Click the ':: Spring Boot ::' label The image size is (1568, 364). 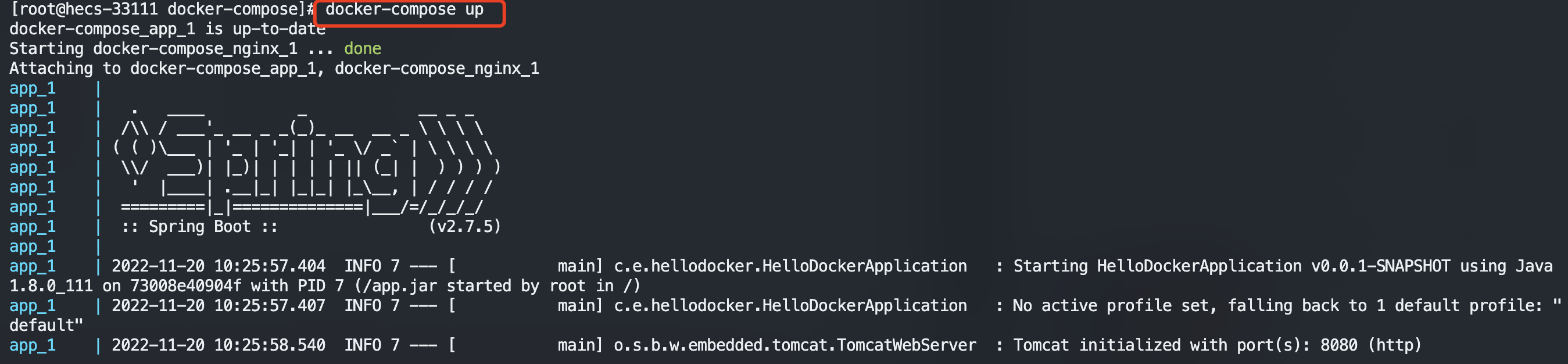click(200, 227)
